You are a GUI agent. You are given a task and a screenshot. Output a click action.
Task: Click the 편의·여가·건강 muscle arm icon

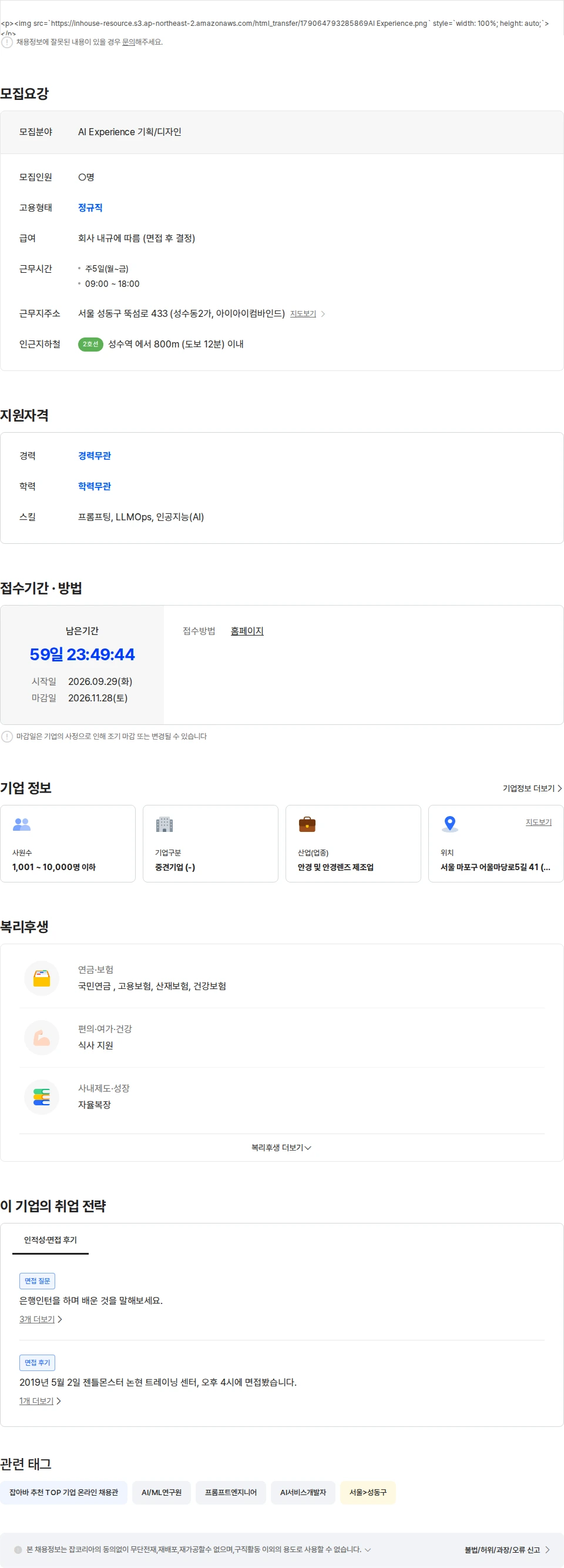click(42, 1037)
